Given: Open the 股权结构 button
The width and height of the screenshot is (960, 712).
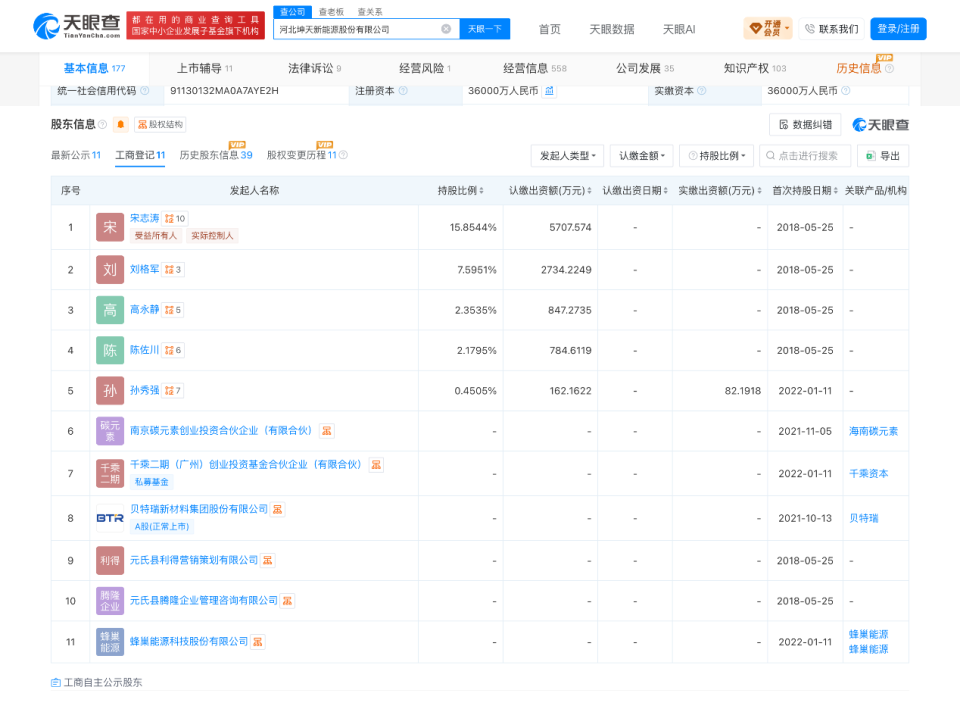Looking at the screenshot, I should click(160, 124).
